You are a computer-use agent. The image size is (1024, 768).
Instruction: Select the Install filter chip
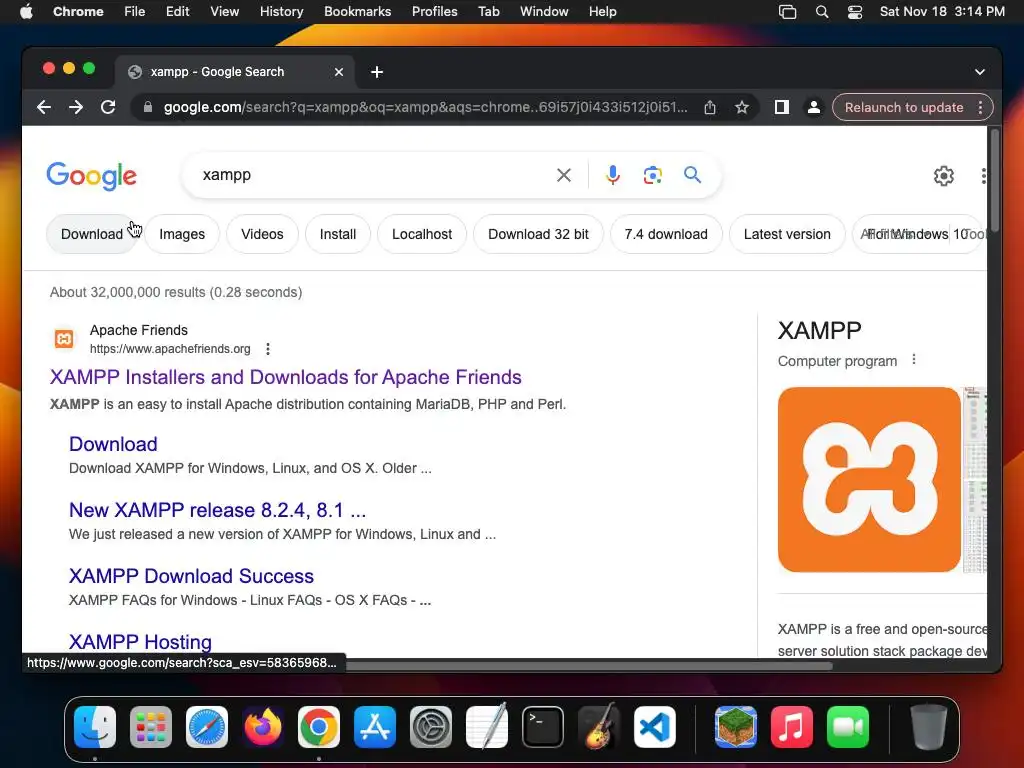point(338,234)
